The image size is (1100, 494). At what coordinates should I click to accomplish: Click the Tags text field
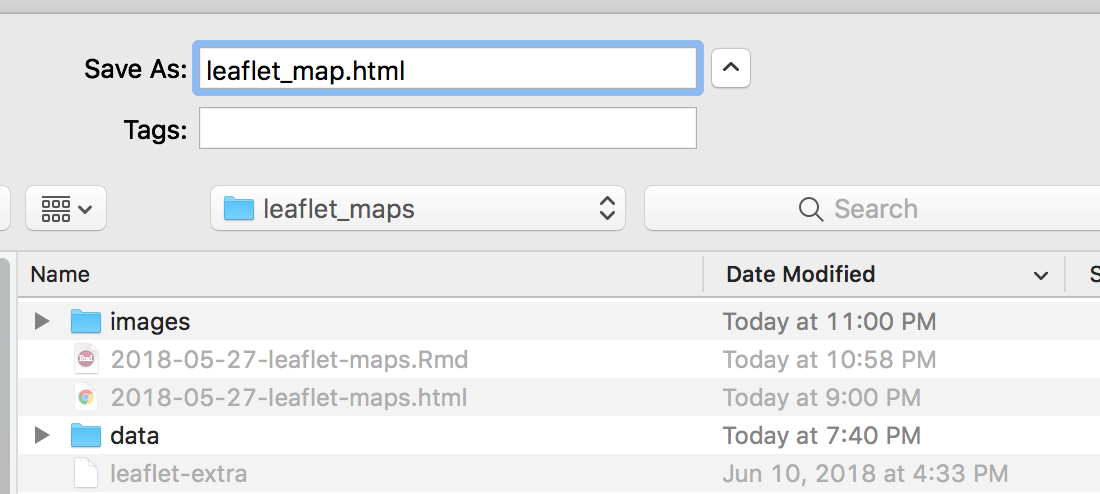point(447,129)
